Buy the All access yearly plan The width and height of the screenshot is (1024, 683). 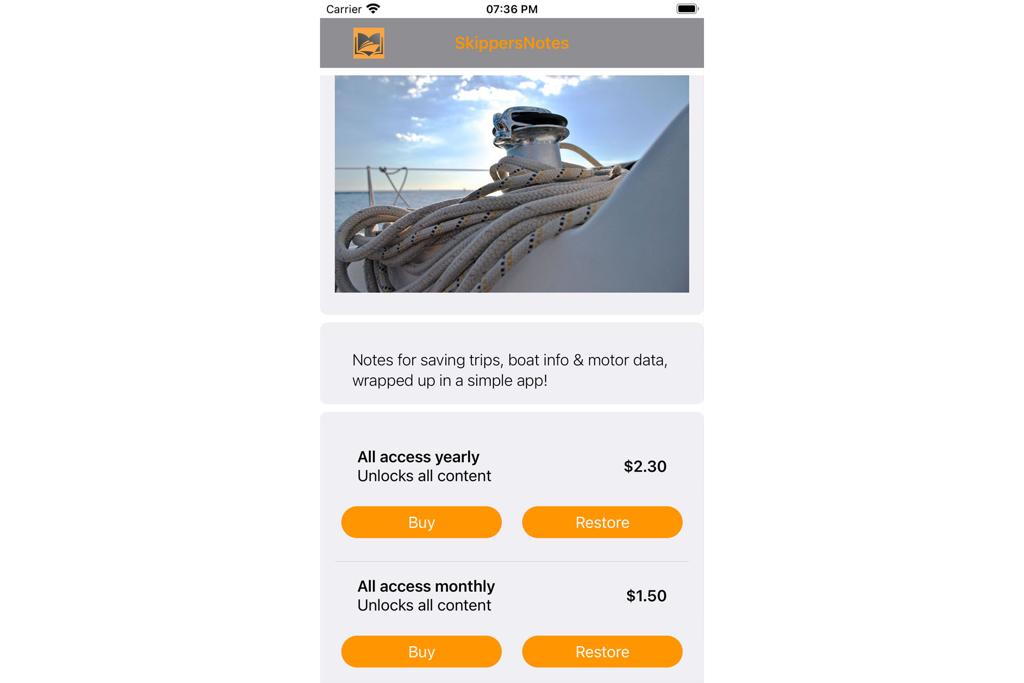tap(421, 522)
